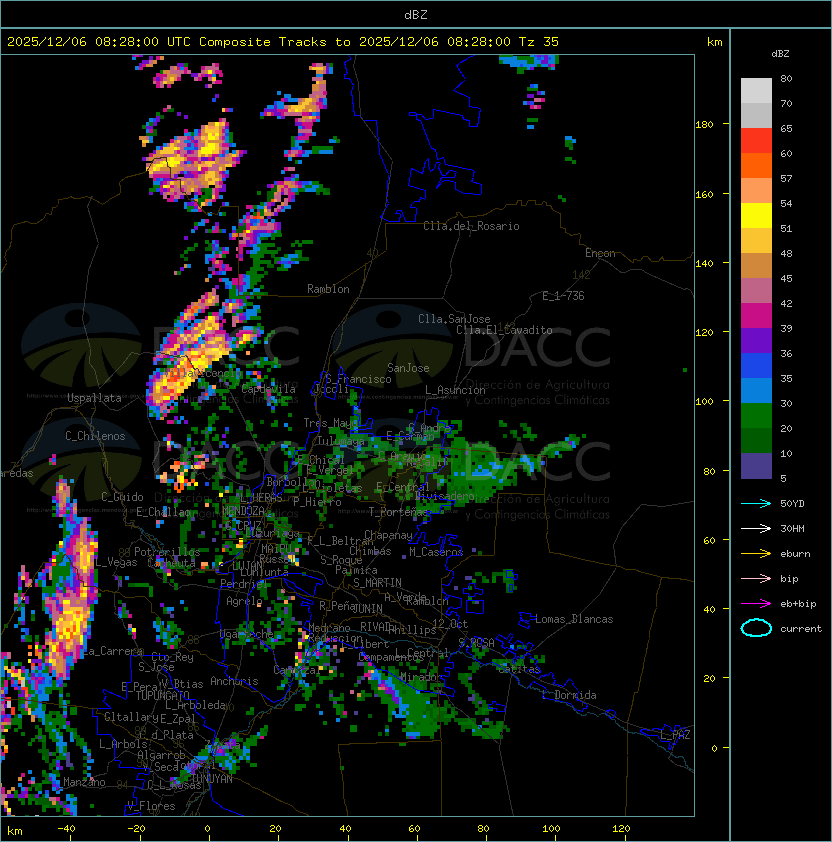Click the 'km' unit label at the bottom left

[15, 831]
